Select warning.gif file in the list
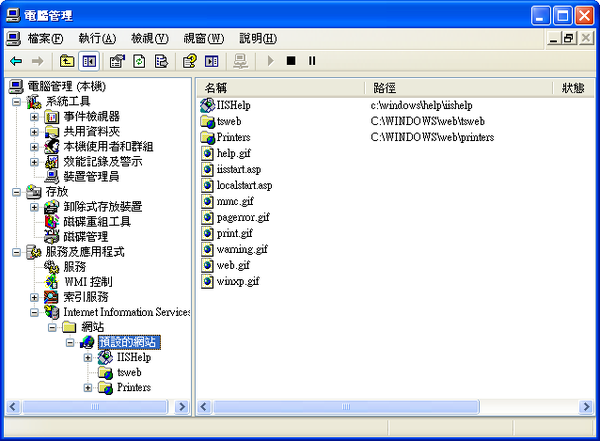This screenshot has height=441, width=600. 242,250
